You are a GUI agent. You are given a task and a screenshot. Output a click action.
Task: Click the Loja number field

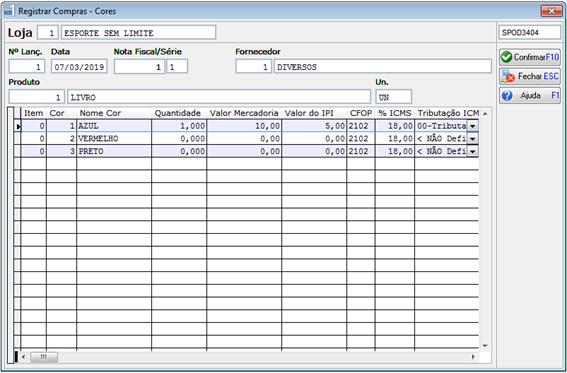48,33
